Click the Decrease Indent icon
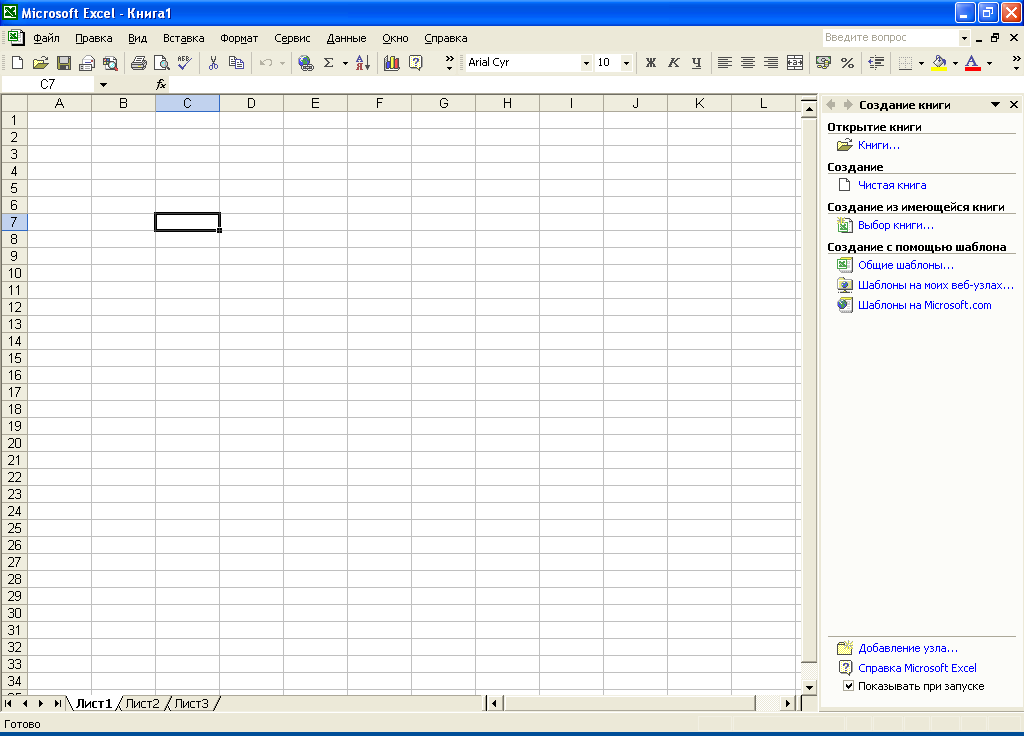 [x=876, y=63]
